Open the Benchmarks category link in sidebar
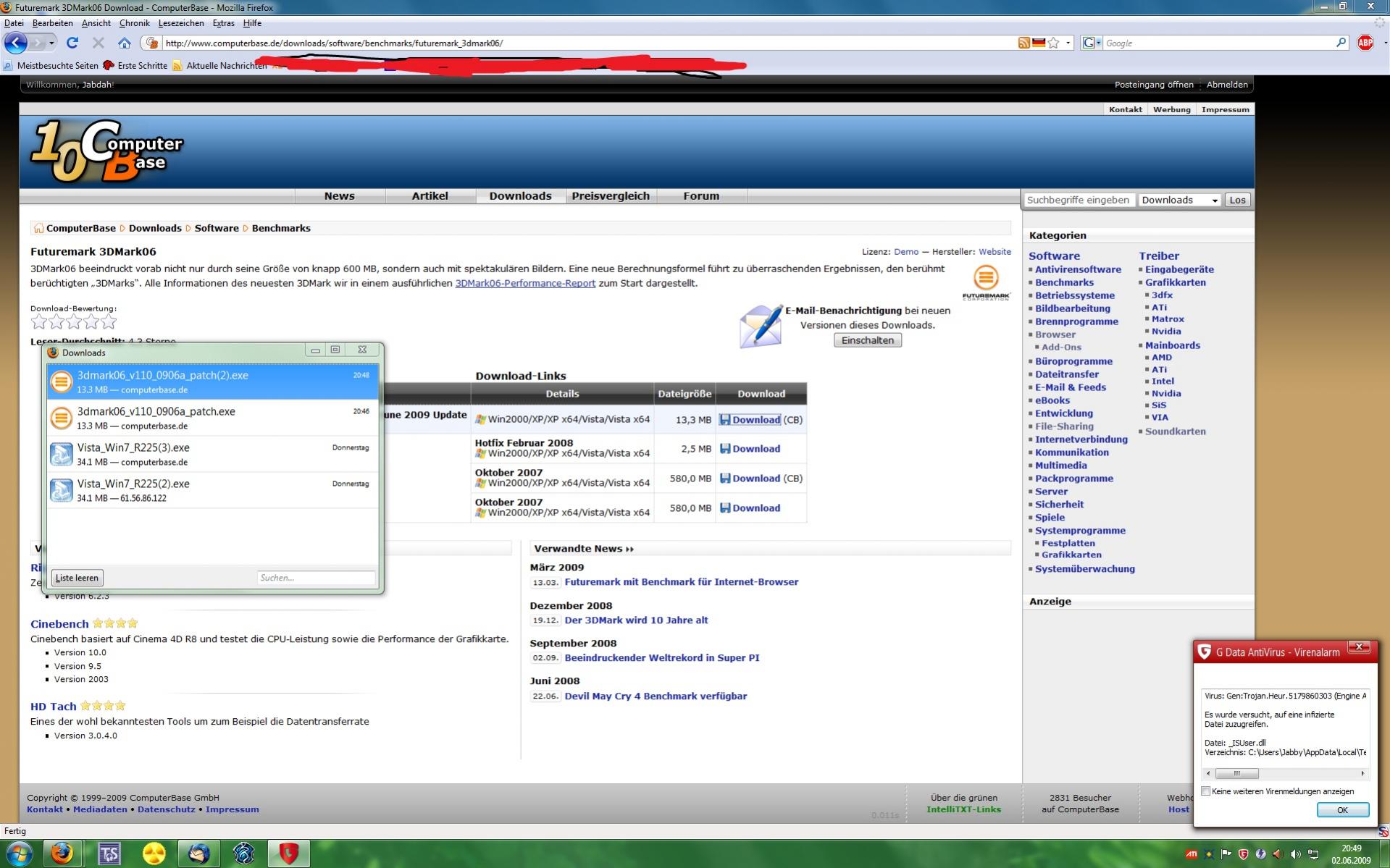This screenshot has height=868, width=1390. pyautogui.click(x=1064, y=282)
